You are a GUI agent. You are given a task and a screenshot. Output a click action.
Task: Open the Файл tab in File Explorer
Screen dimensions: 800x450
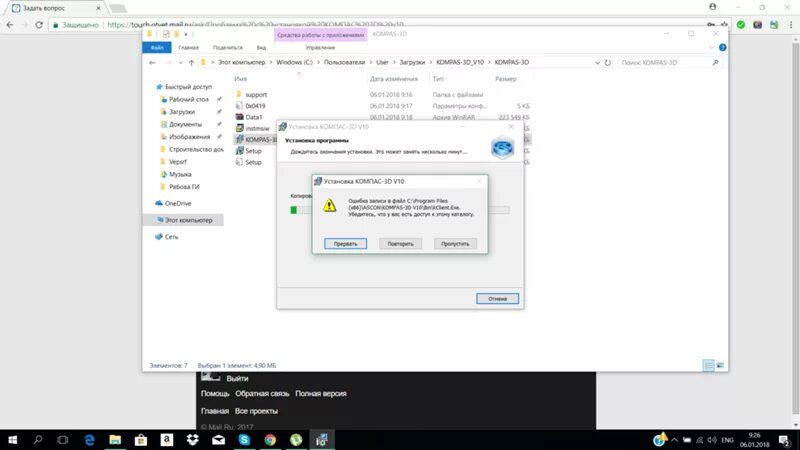[x=157, y=47]
